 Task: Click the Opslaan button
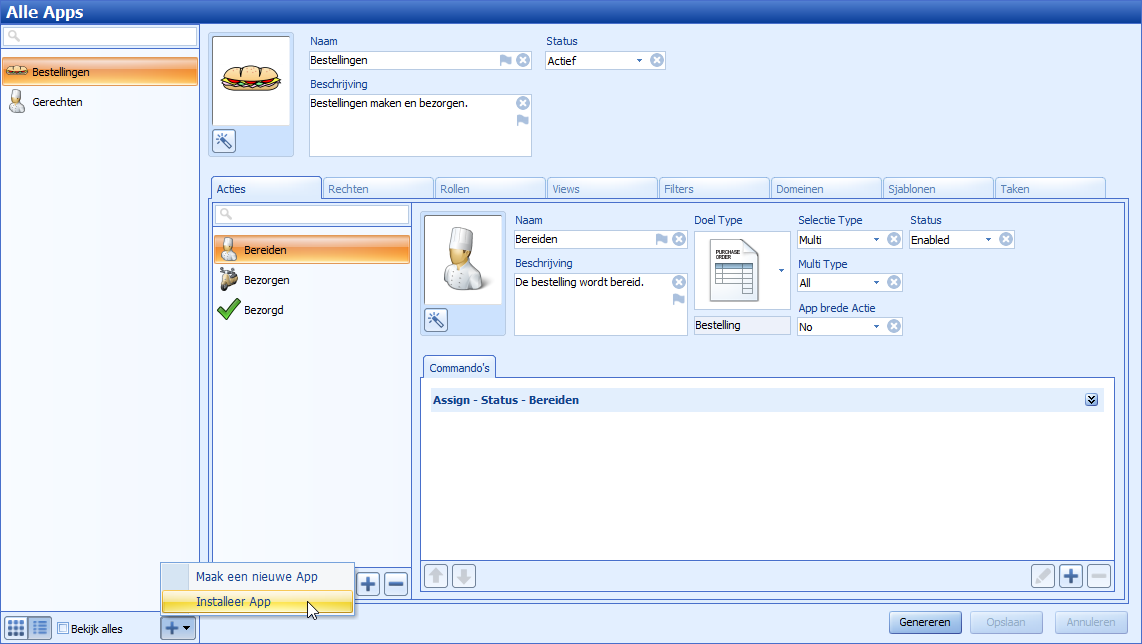coord(1006,622)
